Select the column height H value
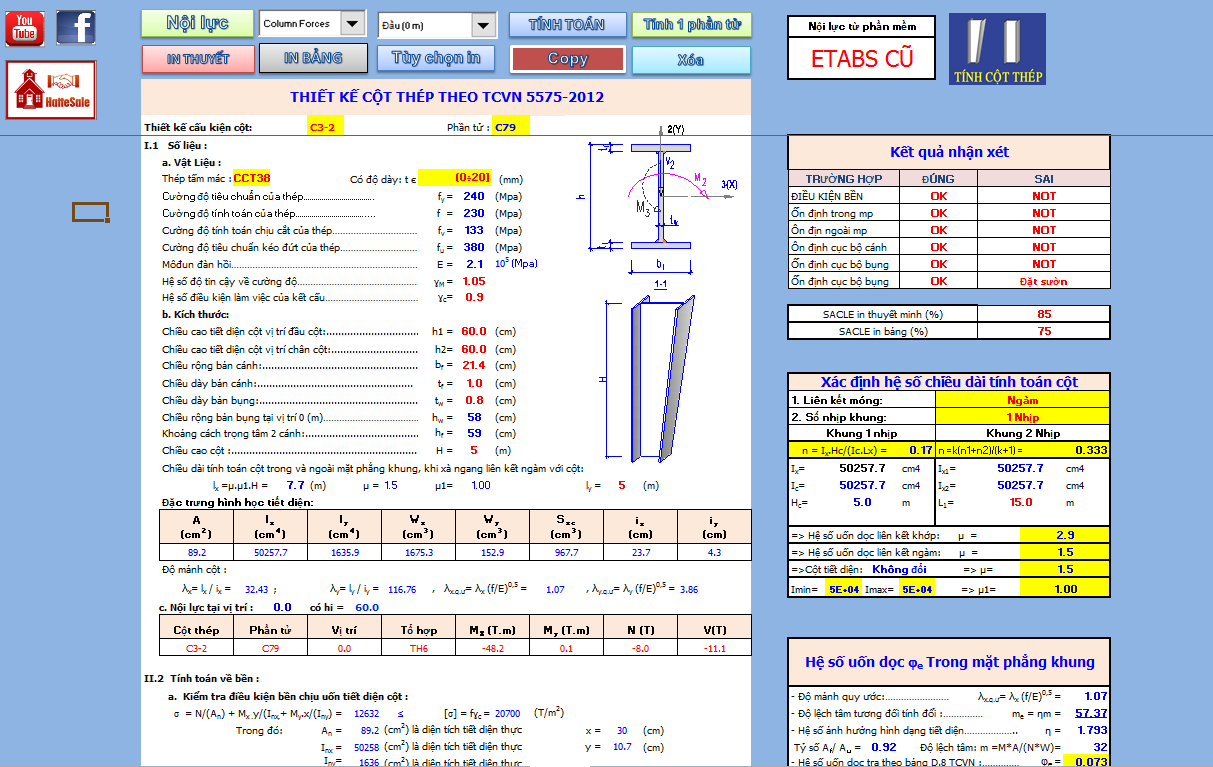1213x767 pixels. (x=474, y=450)
